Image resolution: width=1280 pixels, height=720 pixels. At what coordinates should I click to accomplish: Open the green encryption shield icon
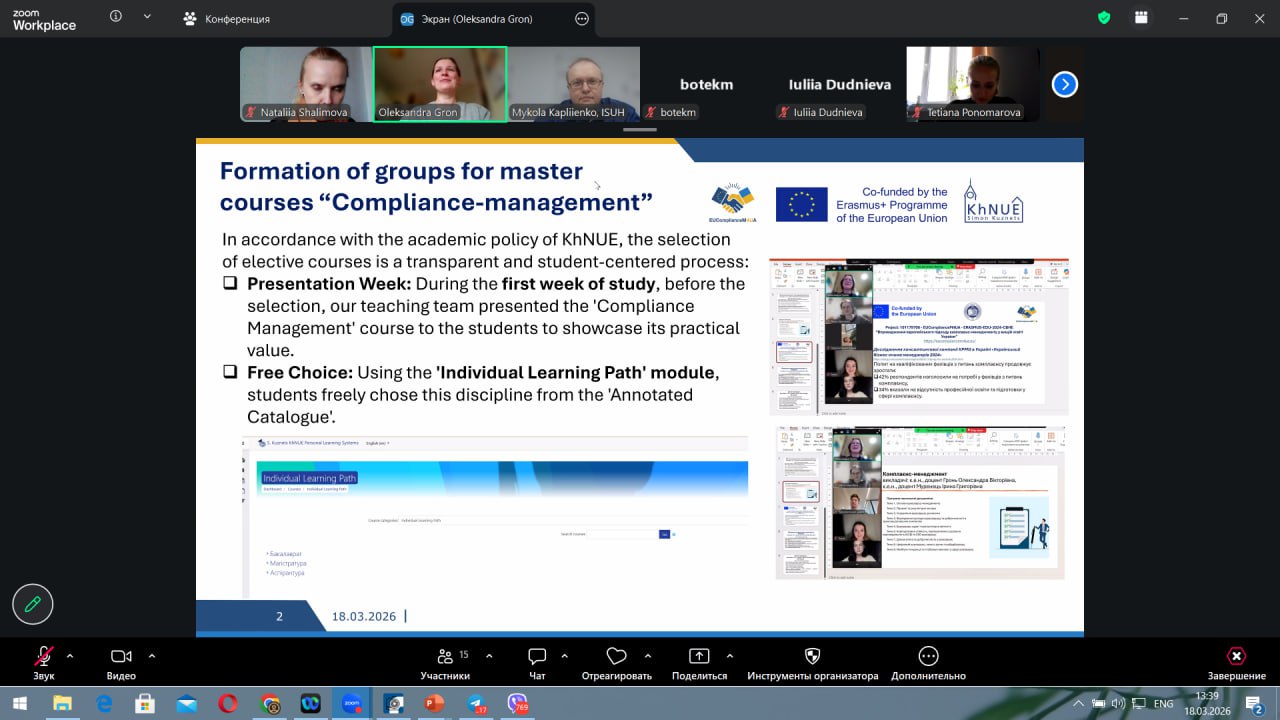(1104, 18)
